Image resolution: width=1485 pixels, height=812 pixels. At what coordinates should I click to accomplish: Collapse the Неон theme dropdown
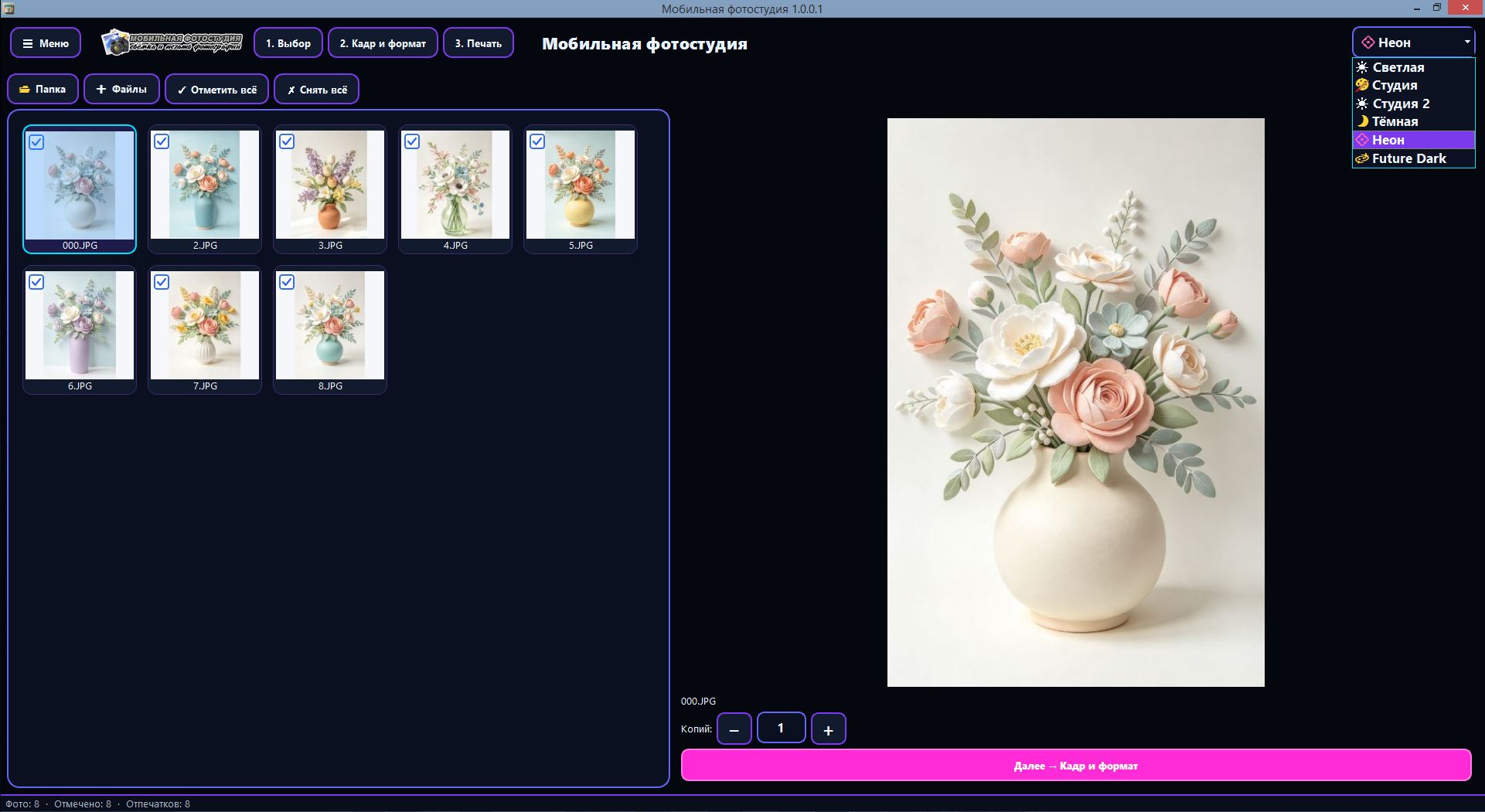(1414, 42)
